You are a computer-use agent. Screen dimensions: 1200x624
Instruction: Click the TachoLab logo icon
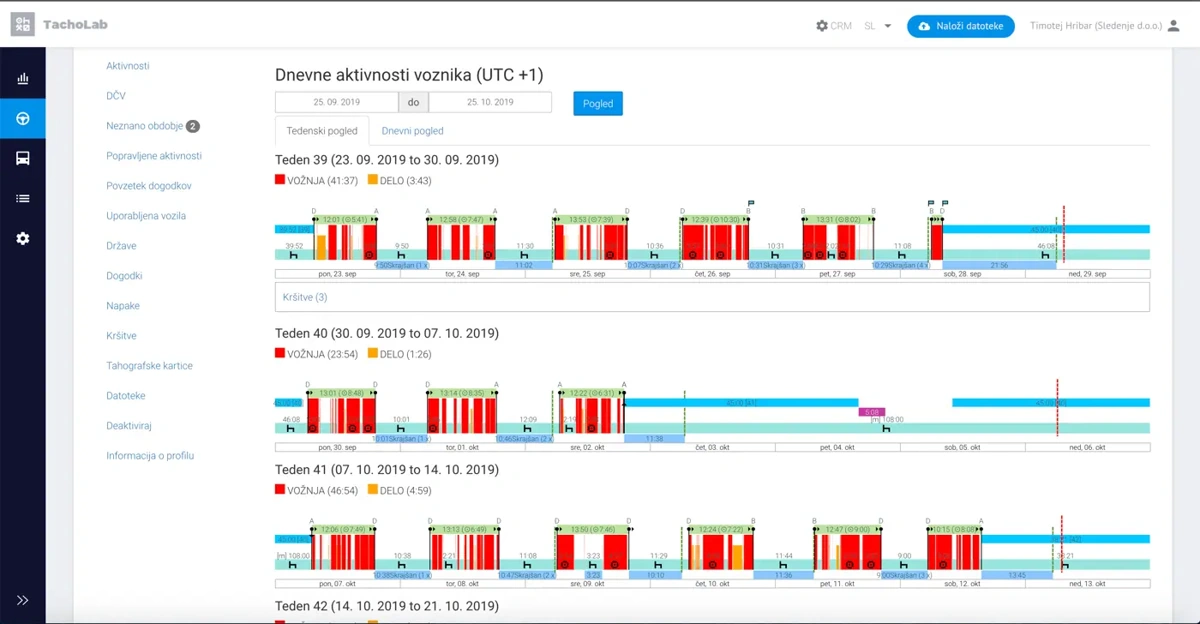click(x=23, y=25)
